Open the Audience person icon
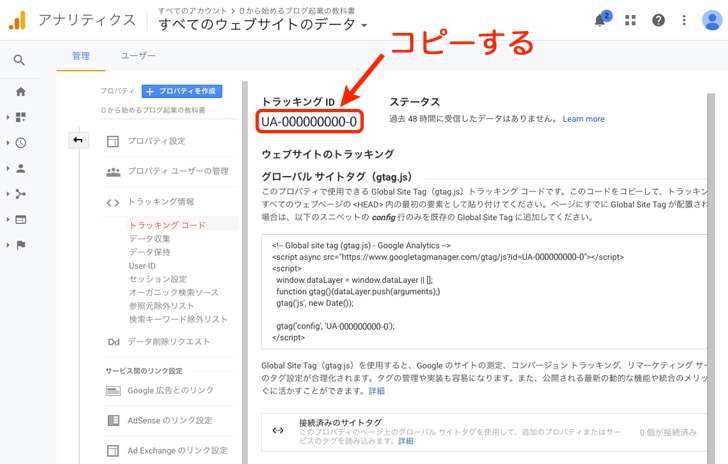This screenshot has height=464, width=728. pos(20,168)
